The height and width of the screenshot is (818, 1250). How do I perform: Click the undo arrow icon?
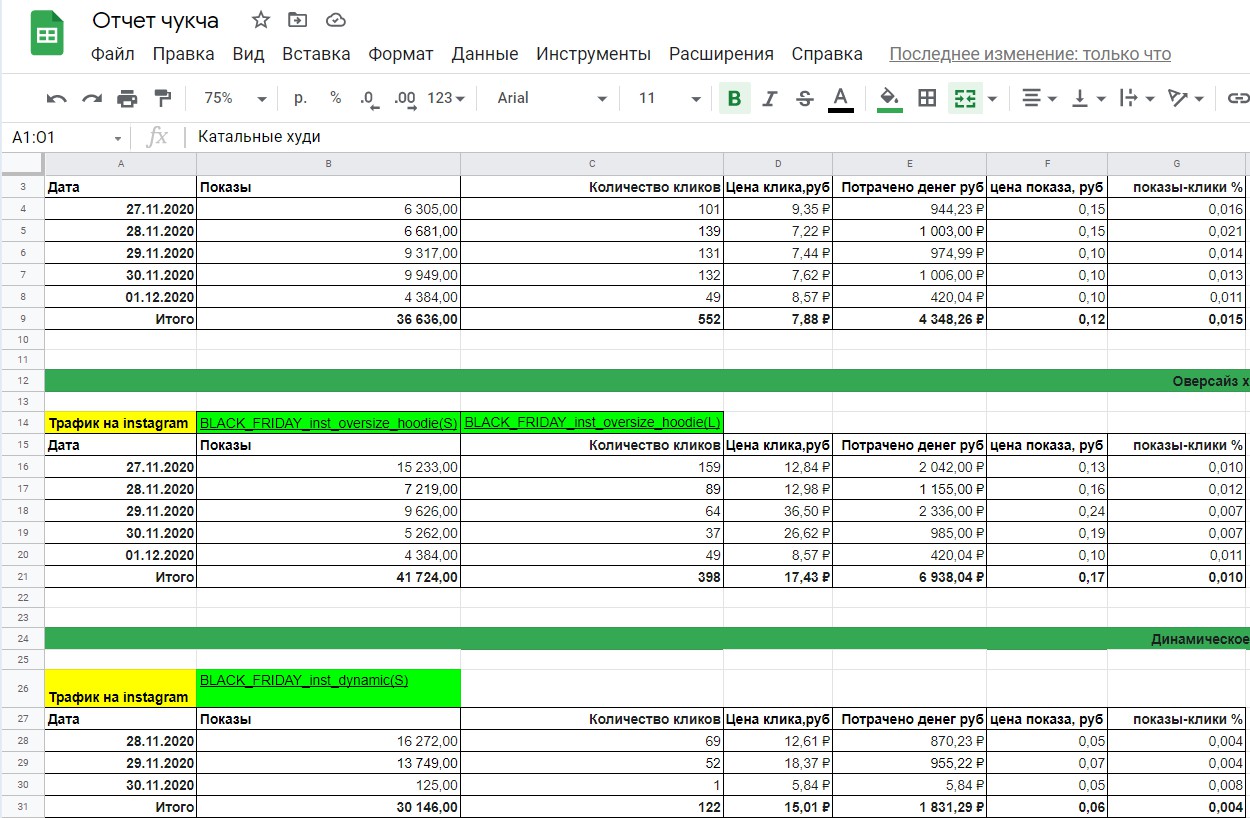tap(57, 98)
